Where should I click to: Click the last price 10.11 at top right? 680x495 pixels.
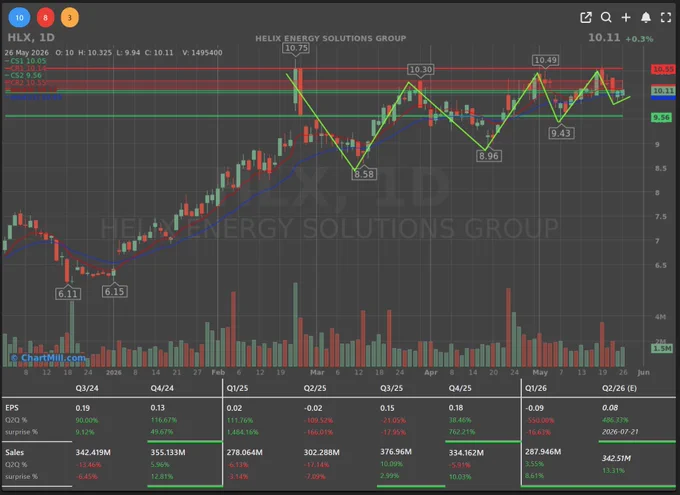[x=604, y=38]
